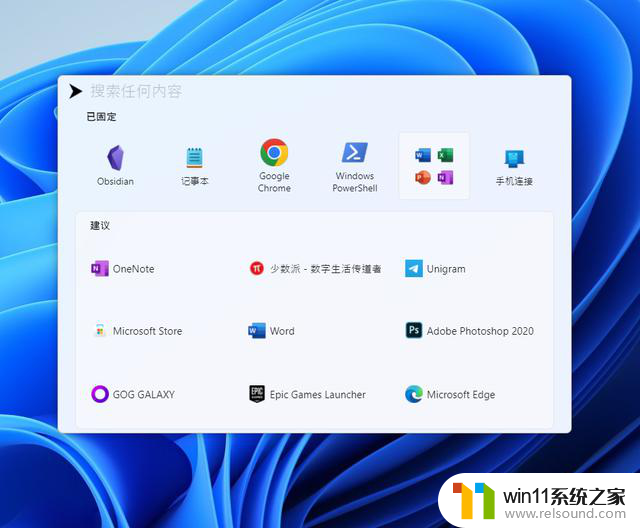The width and height of the screenshot is (640, 528).
Task: Click the Google Chrome name text
Action: click(274, 182)
